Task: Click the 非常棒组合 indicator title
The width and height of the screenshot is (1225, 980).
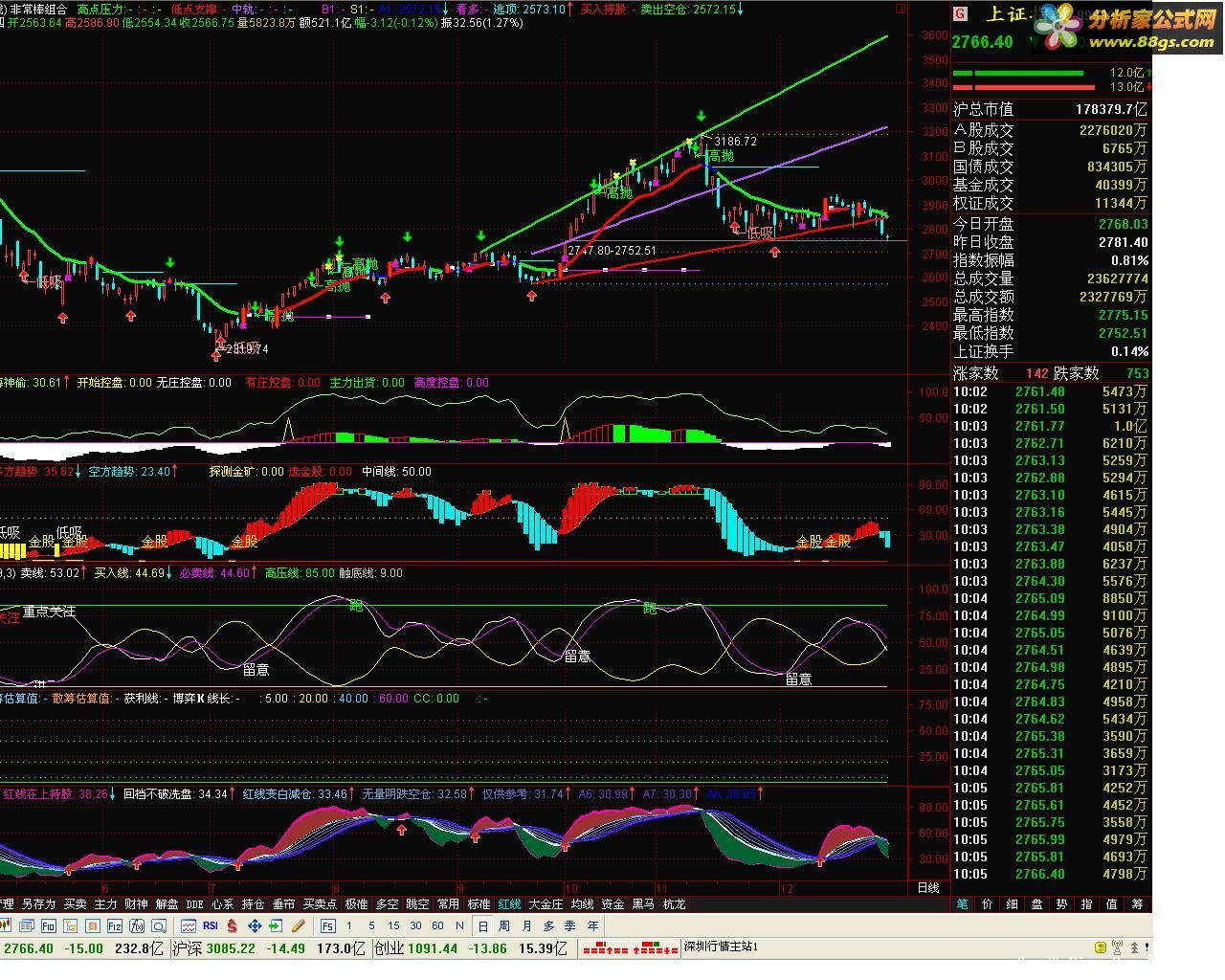Action: coord(38,9)
